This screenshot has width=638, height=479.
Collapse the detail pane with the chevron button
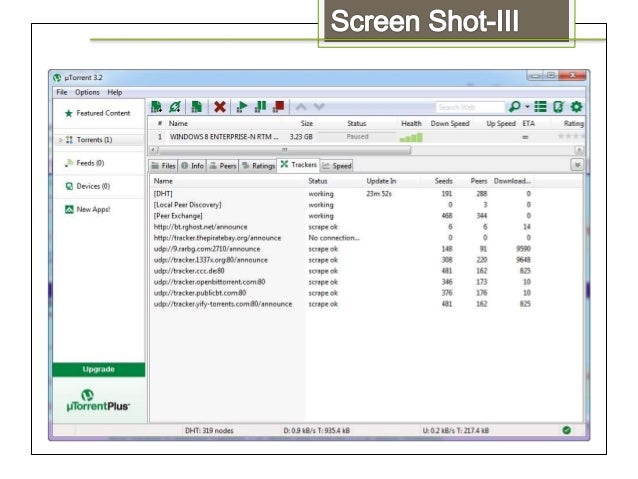tap(577, 165)
